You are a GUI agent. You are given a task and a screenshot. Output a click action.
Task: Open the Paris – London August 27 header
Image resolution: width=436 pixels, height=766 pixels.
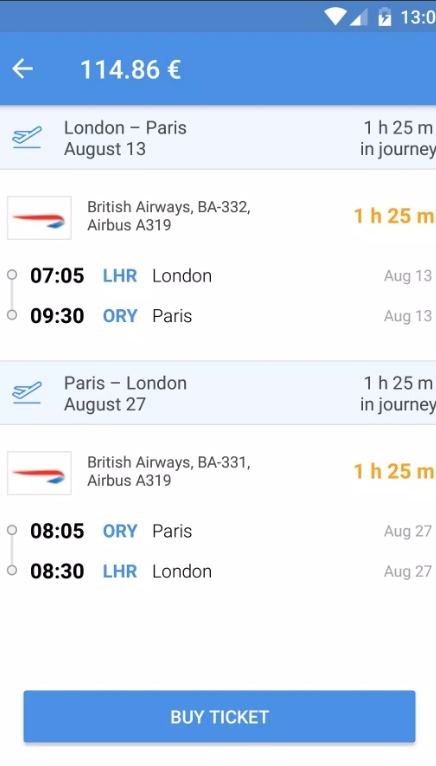[218, 393]
